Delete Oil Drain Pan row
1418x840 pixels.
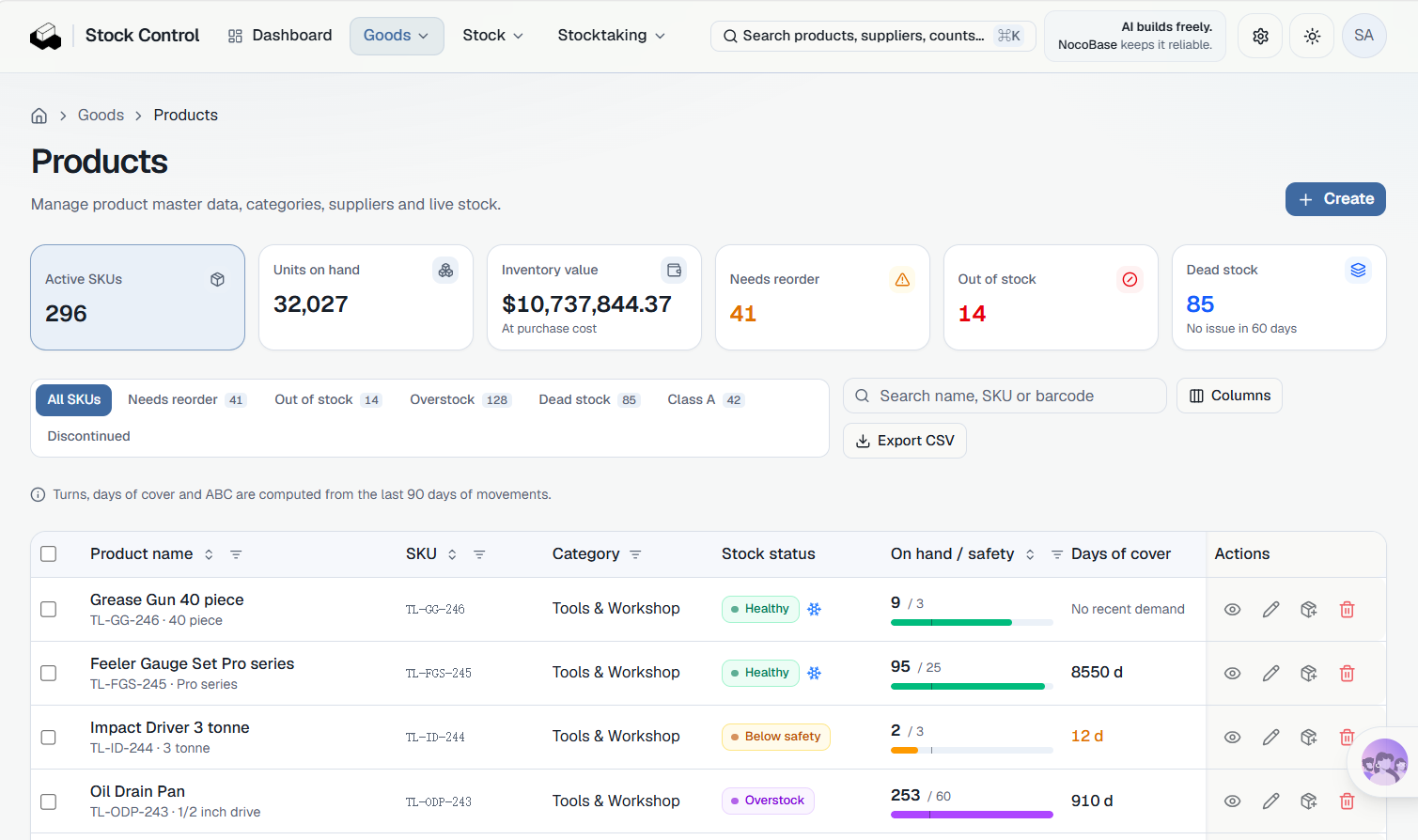click(x=1347, y=801)
